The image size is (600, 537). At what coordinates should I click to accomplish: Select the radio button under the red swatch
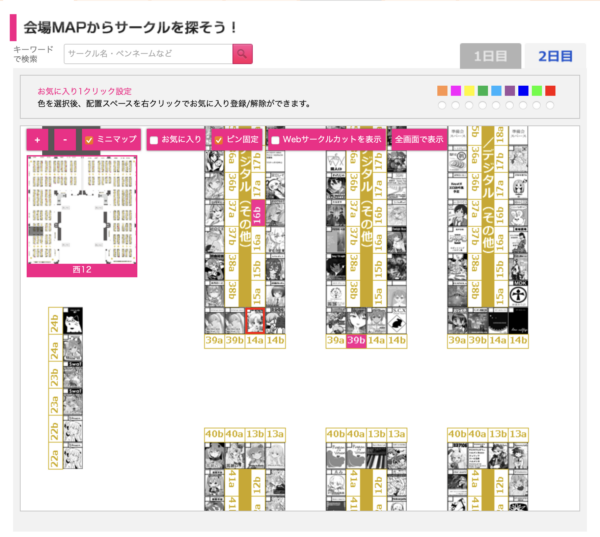click(550, 105)
